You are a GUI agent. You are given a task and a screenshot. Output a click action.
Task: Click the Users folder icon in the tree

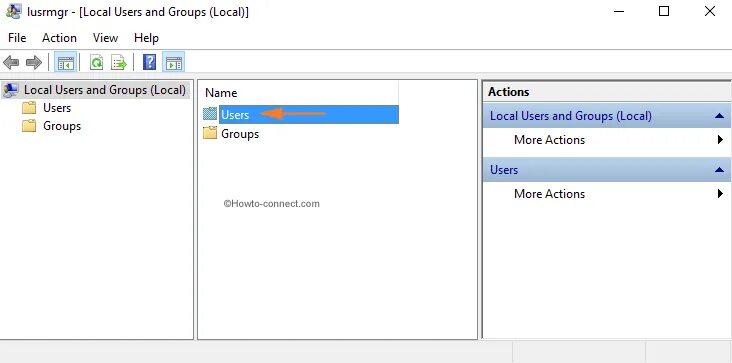tap(29, 108)
